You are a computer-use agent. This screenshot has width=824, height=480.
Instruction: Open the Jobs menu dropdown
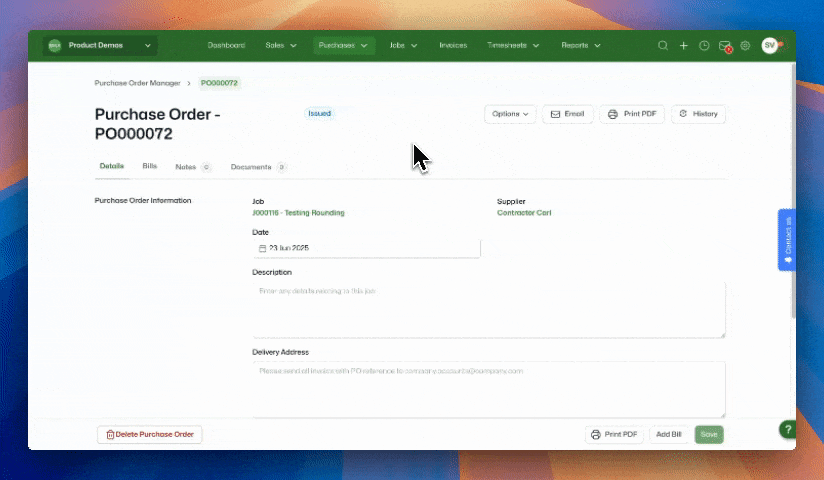(403, 46)
